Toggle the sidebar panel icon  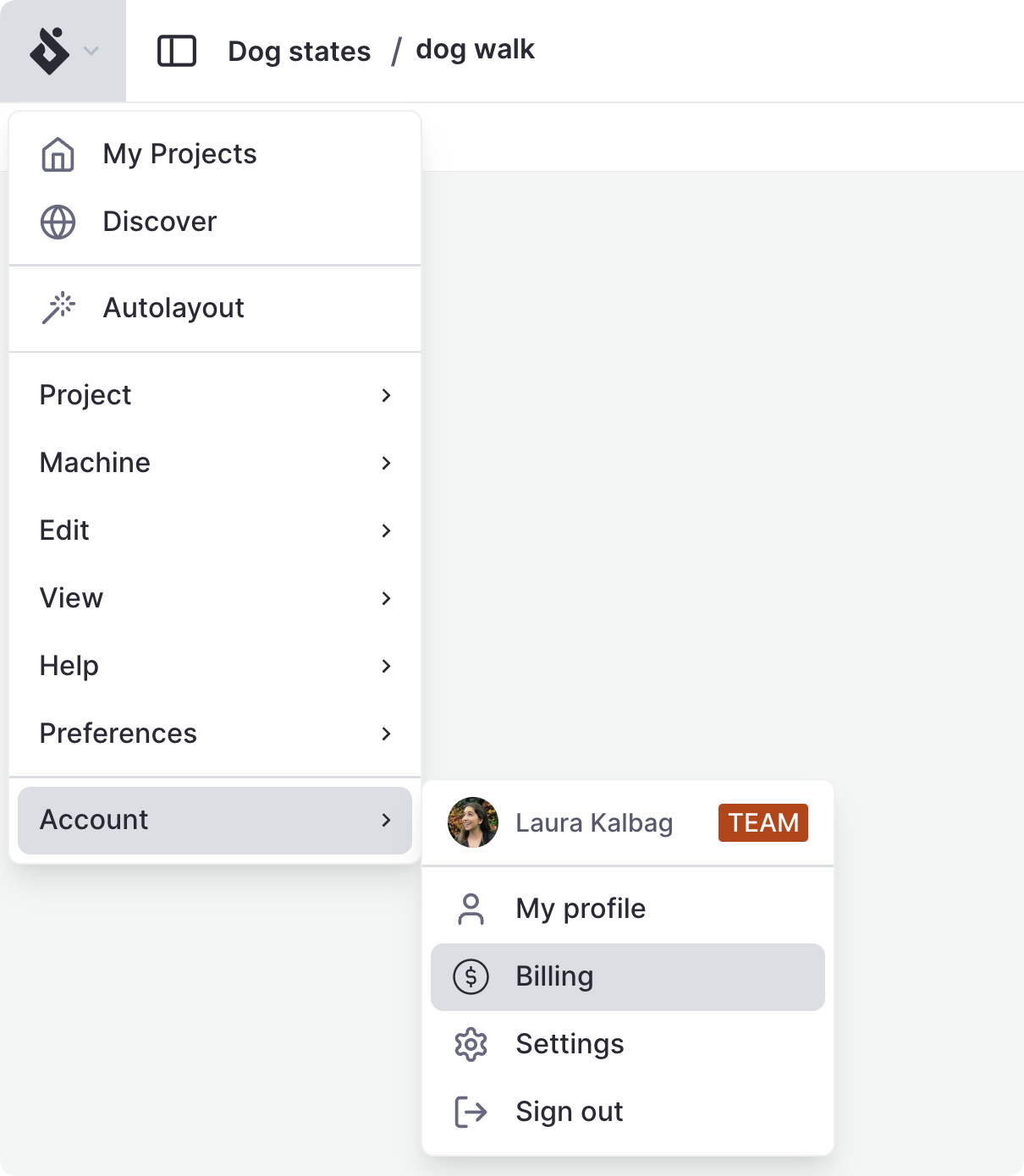[x=177, y=51]
